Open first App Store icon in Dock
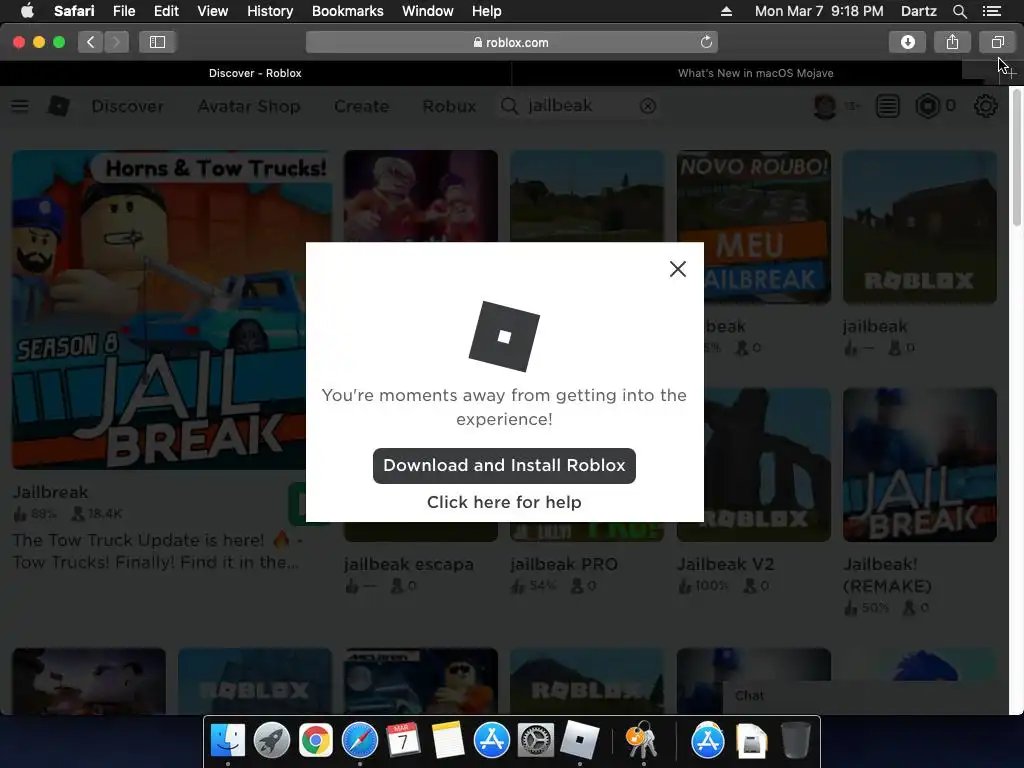 pos(491,740)
